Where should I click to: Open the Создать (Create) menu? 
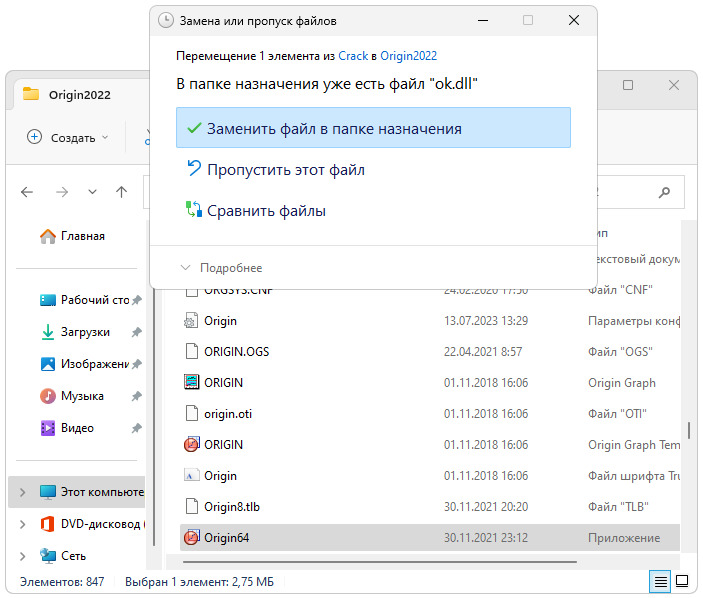pyautogui.click(x=68, y=137)
